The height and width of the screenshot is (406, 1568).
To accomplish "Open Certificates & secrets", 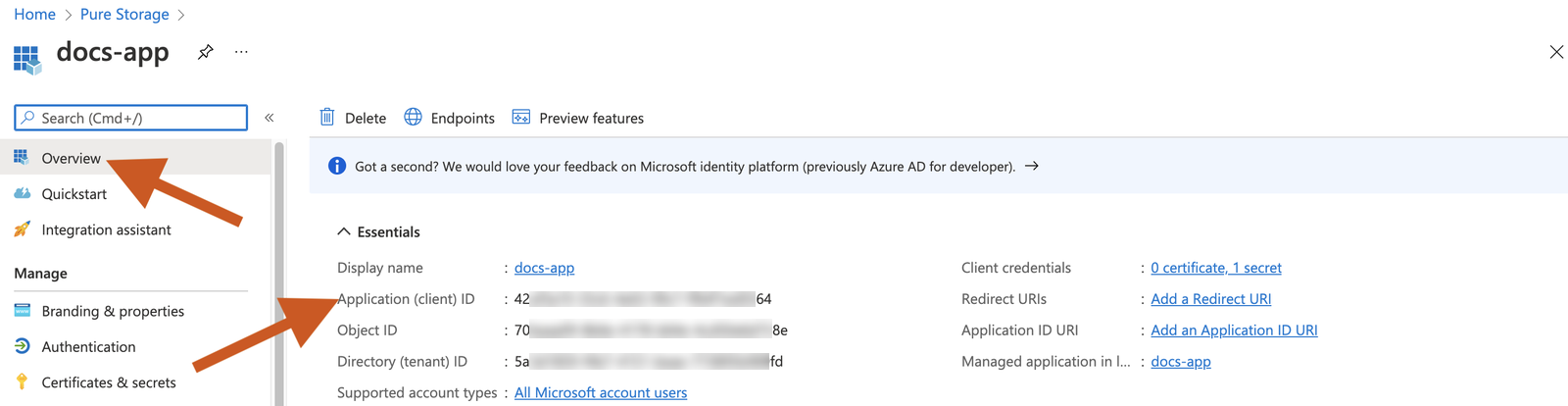I will pyautogui.click(x=109, y=382).
